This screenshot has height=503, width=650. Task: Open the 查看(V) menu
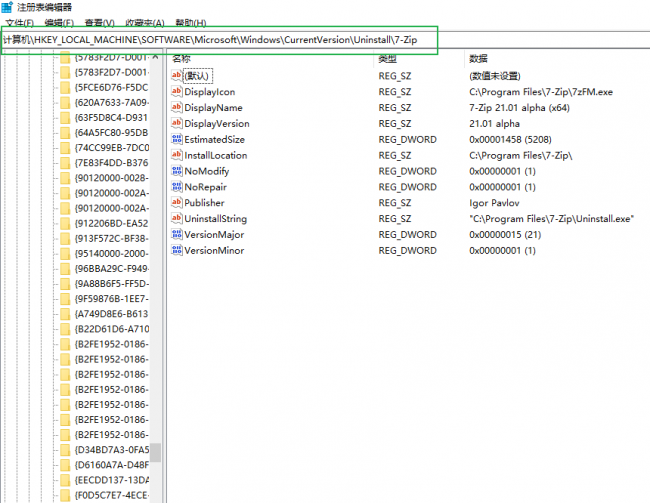(x=99, y=23)
